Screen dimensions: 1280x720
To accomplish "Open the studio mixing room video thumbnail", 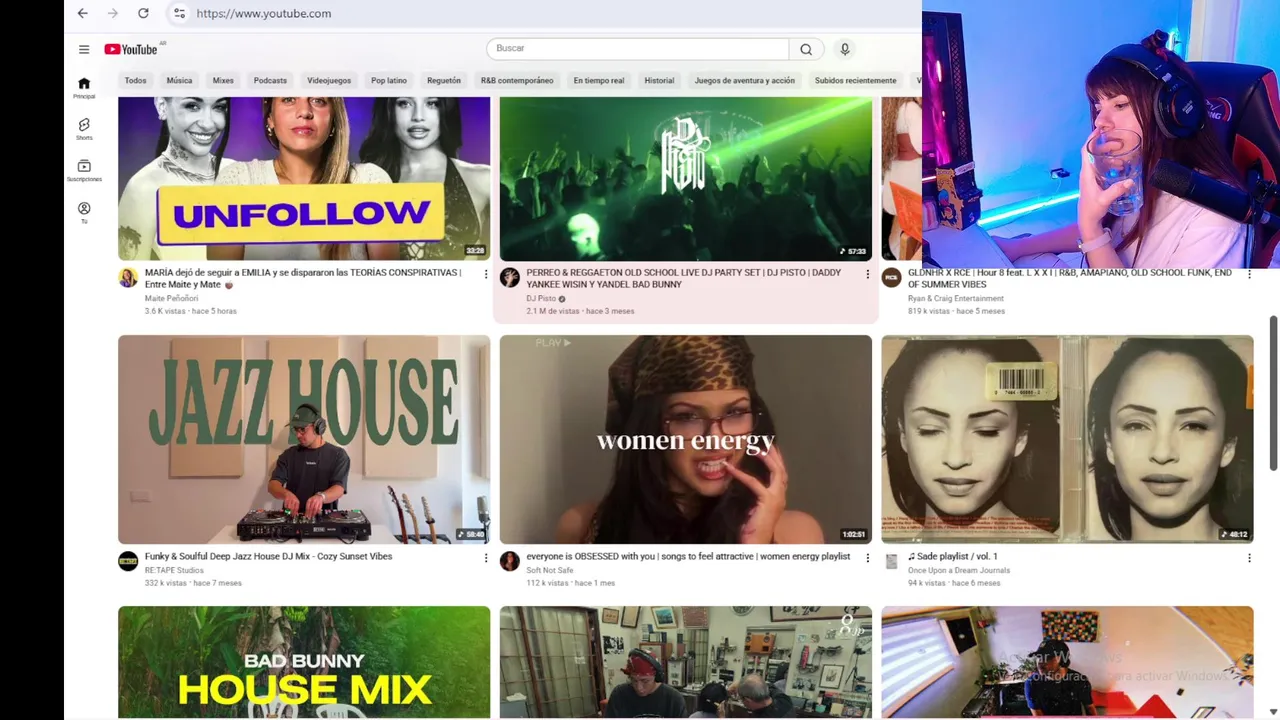I will coord(686,662).
